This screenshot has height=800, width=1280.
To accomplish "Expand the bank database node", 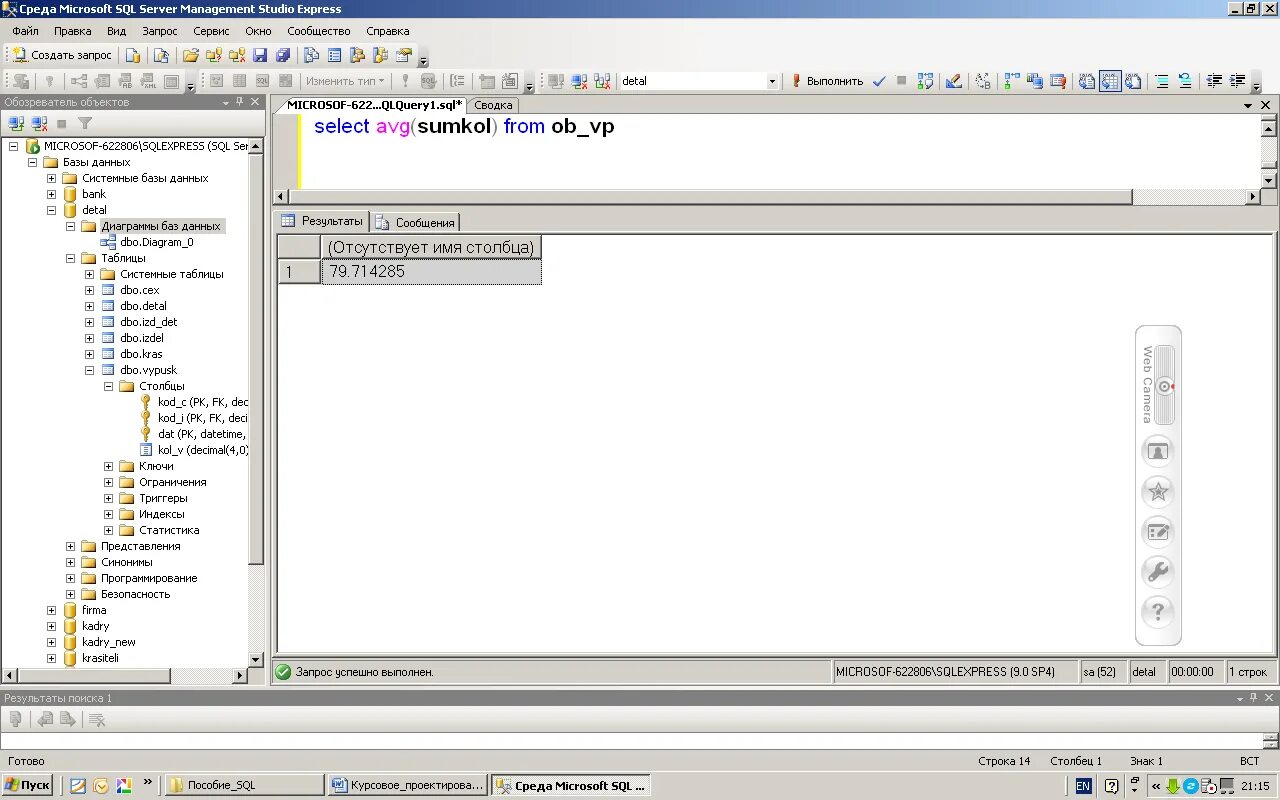I will pyautogui.click(x=51, y=194).
